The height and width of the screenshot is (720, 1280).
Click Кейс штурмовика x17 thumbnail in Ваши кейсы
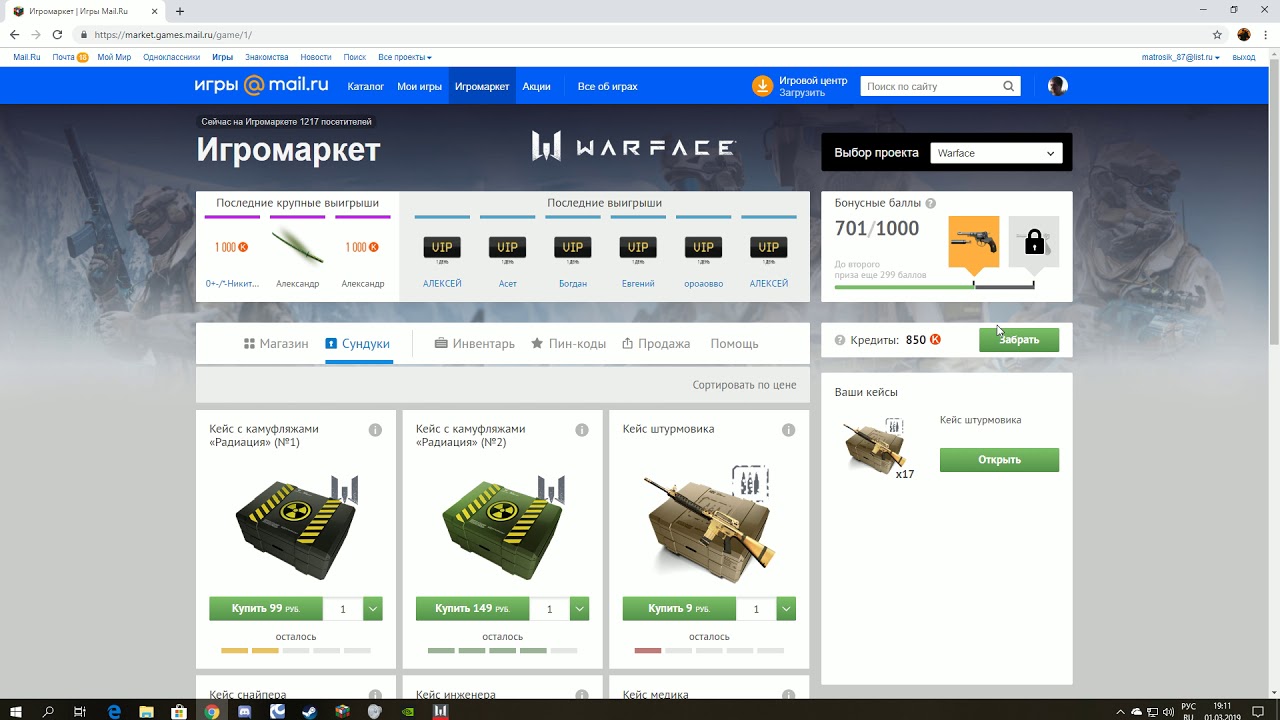click(x=878, y=446)
